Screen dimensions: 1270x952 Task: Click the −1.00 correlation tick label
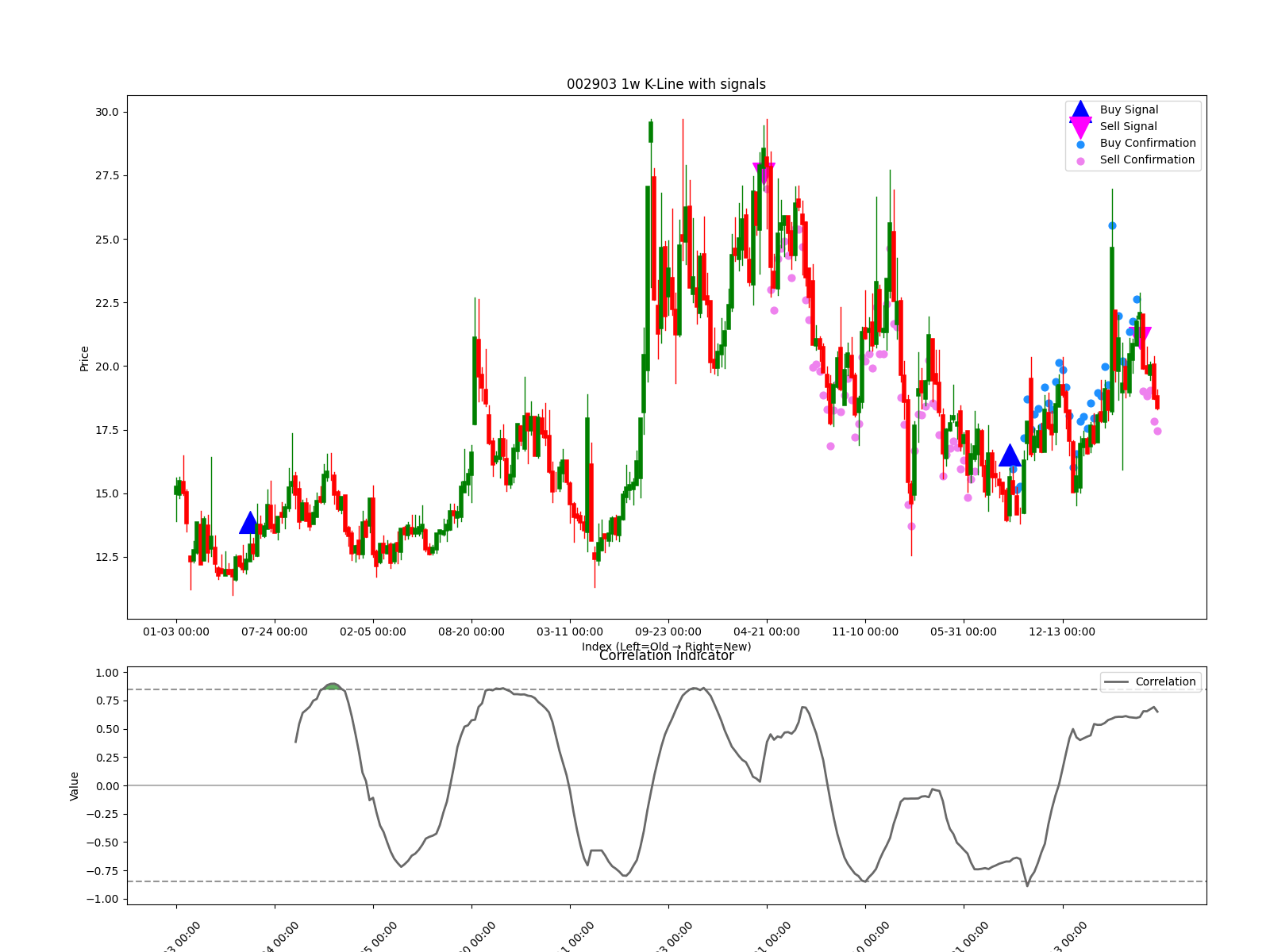coord(102,899)
